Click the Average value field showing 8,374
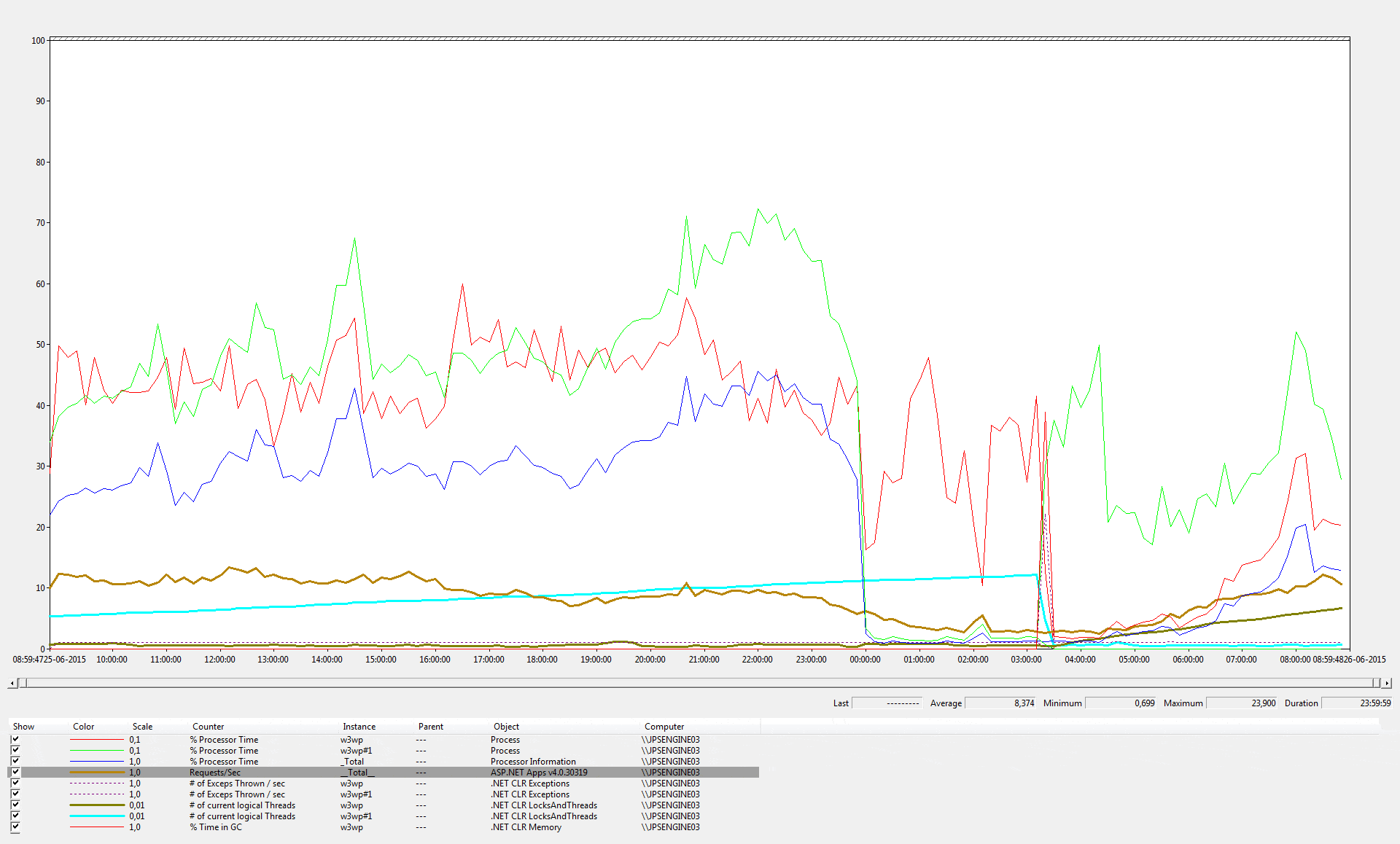Screen dimensions: 1400x844 (x=1000, y=703)
